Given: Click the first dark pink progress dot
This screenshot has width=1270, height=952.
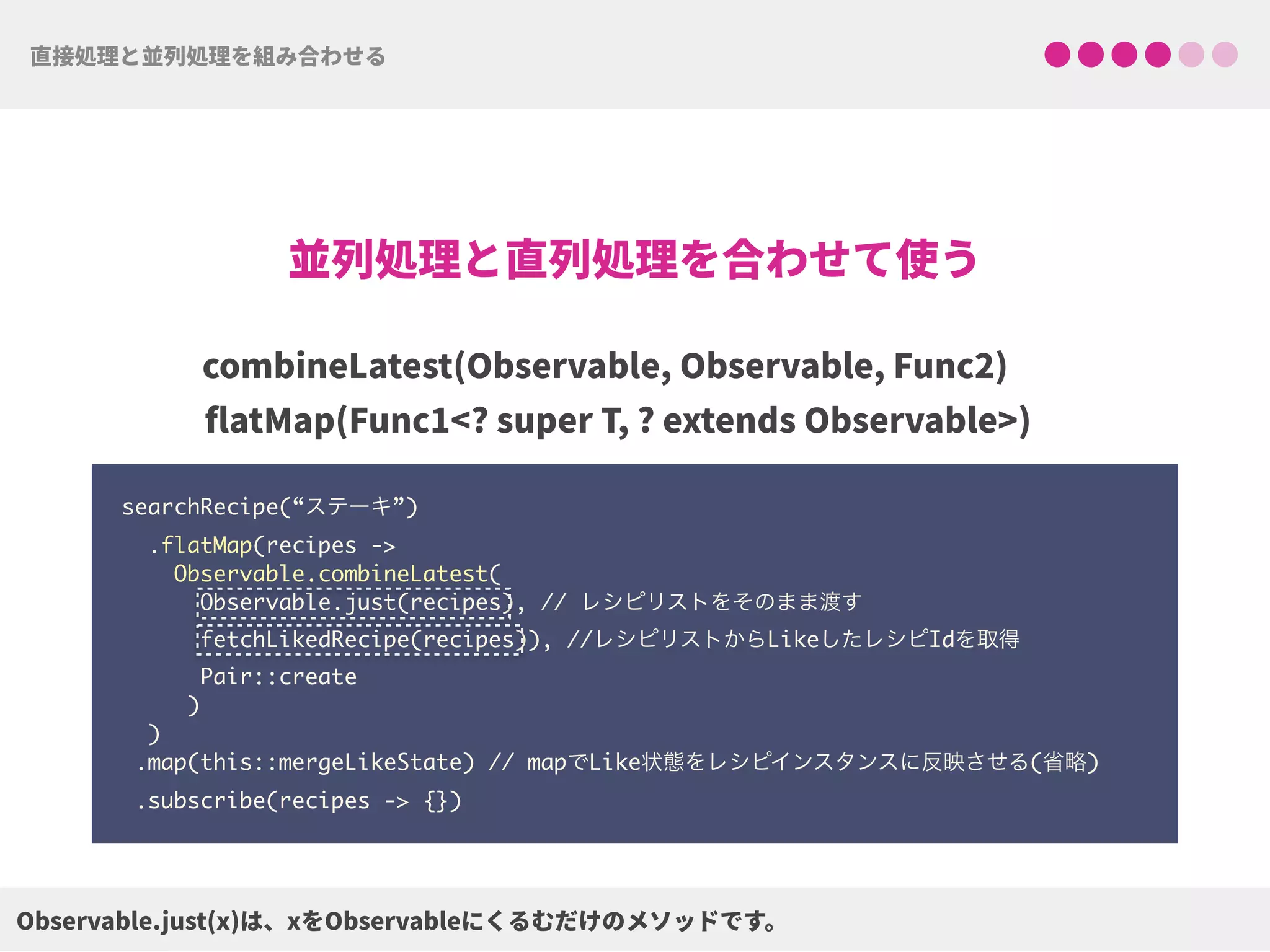Looking at the screenshot, I should tap(1057, 55).
